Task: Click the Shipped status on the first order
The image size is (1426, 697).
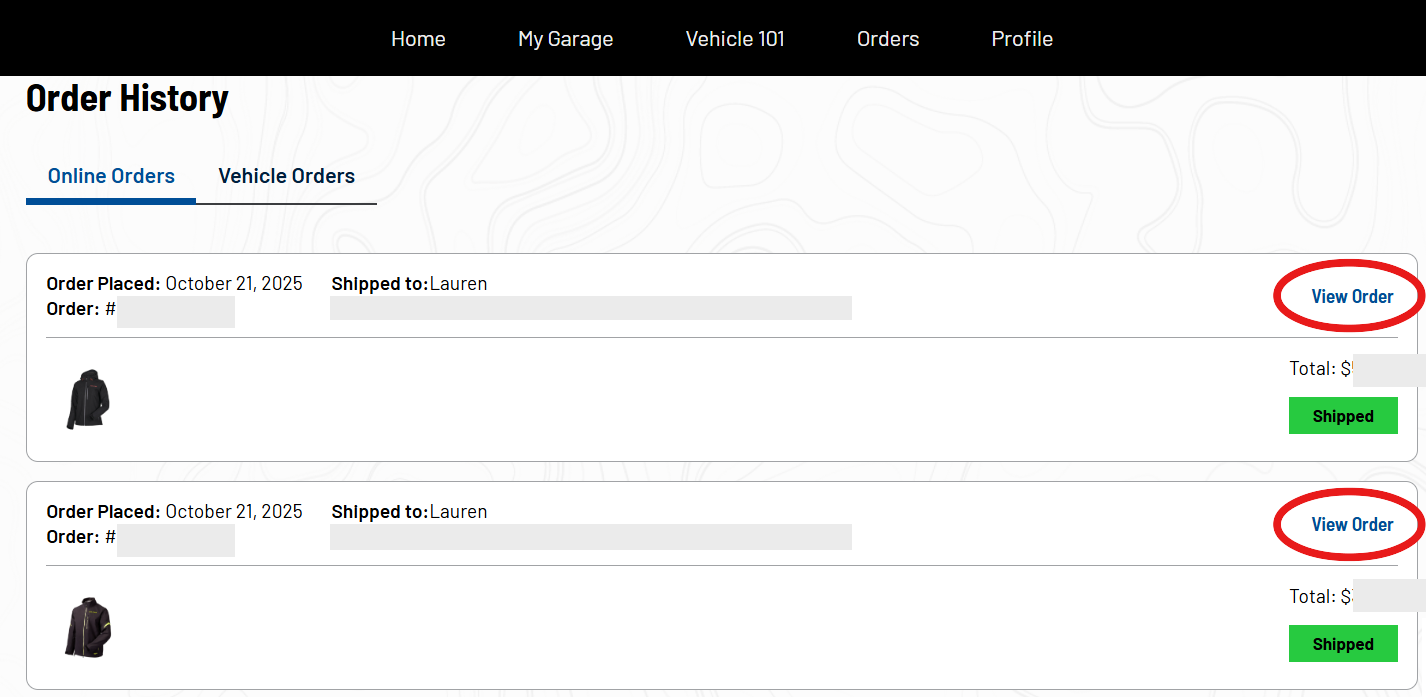Action: point(1342,416)
